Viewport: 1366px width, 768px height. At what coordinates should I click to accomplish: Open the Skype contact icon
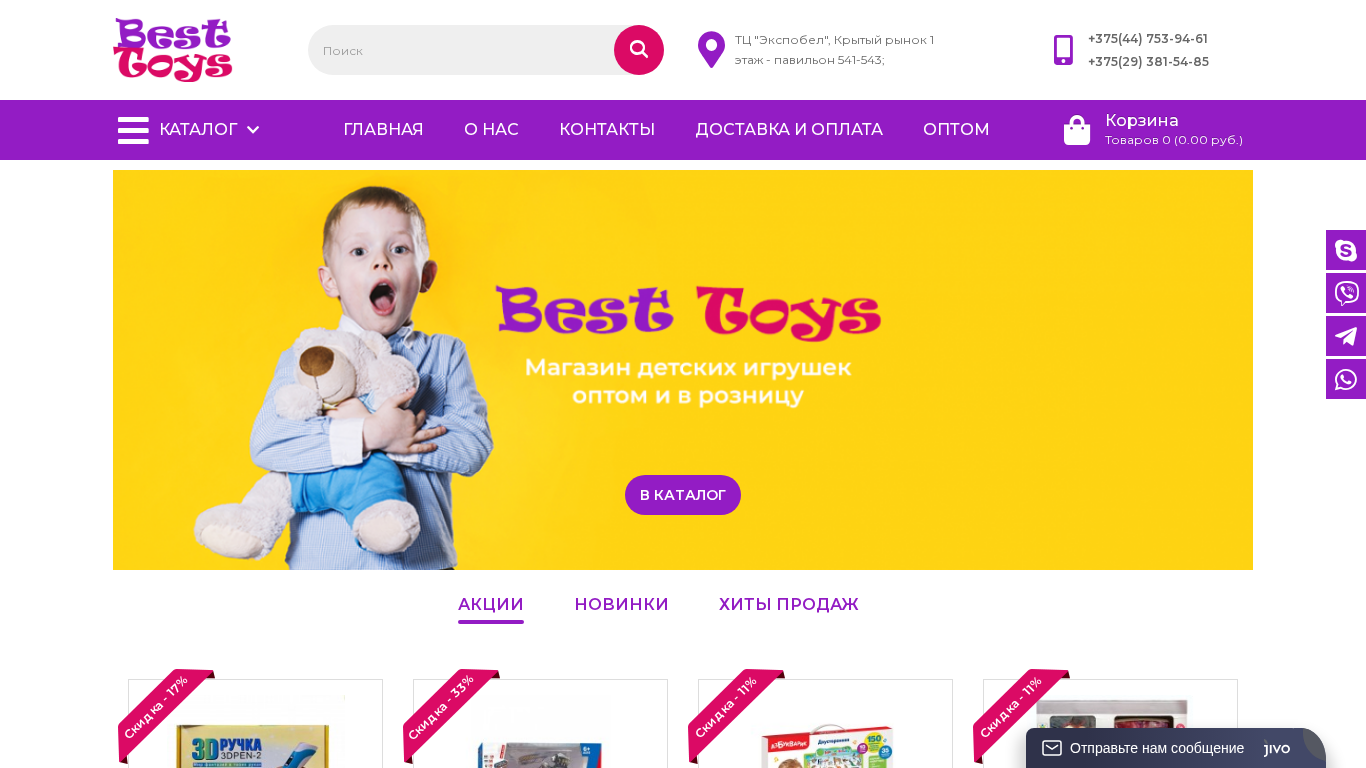[x=1346, y=250]
